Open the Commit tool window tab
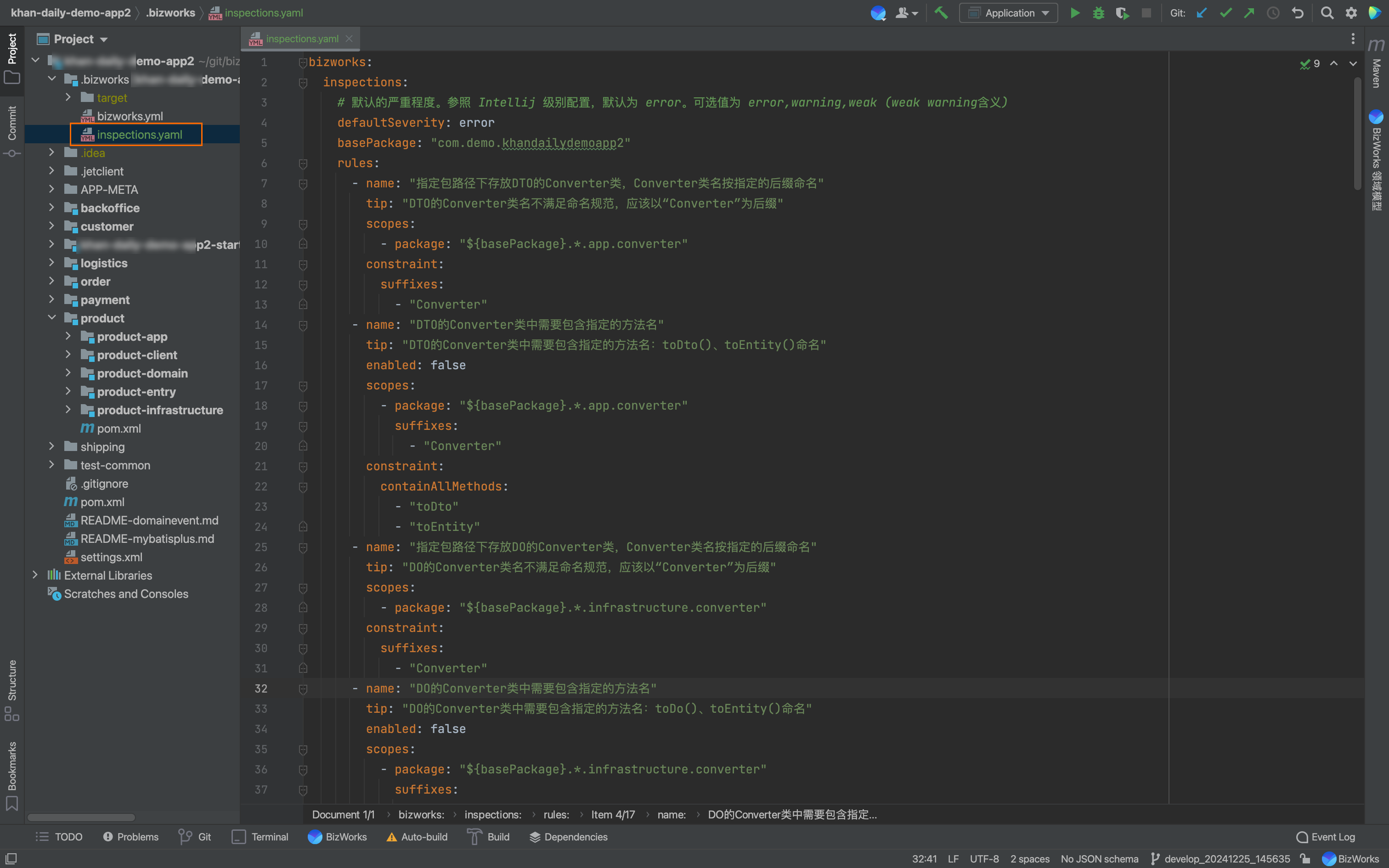The width and height of the screenshot is (1389, 868). point(11,131)
